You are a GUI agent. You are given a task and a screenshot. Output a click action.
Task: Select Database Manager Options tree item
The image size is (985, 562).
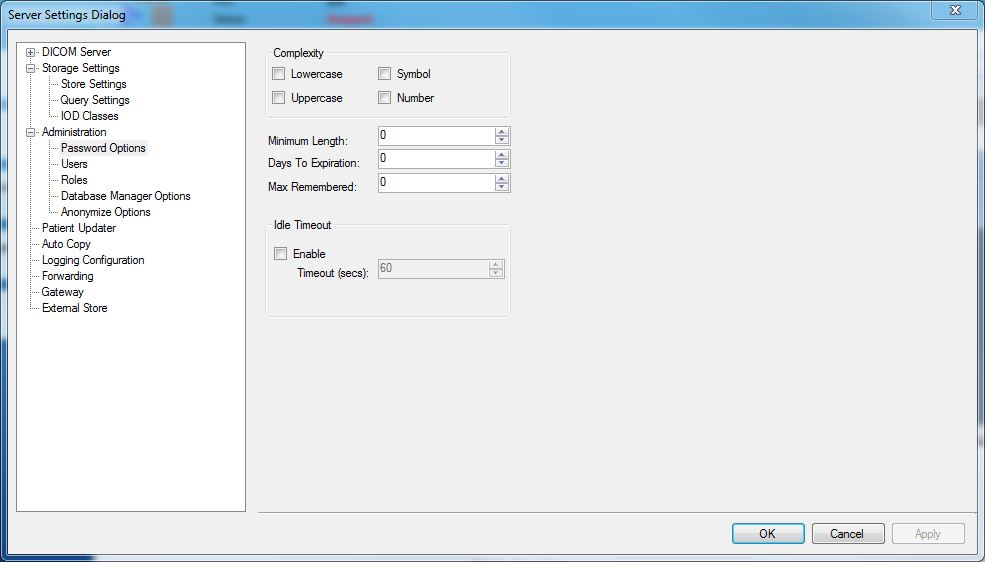click(x=125, y=196)
